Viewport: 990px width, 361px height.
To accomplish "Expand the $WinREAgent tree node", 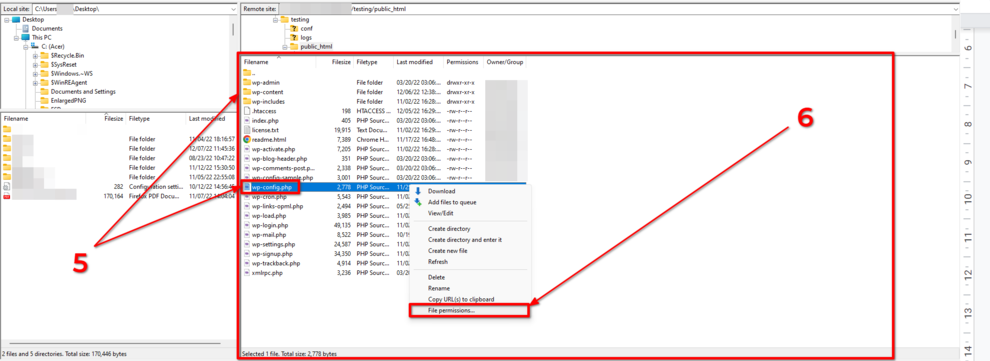I will pyautogui.click(x=35, y=83).
